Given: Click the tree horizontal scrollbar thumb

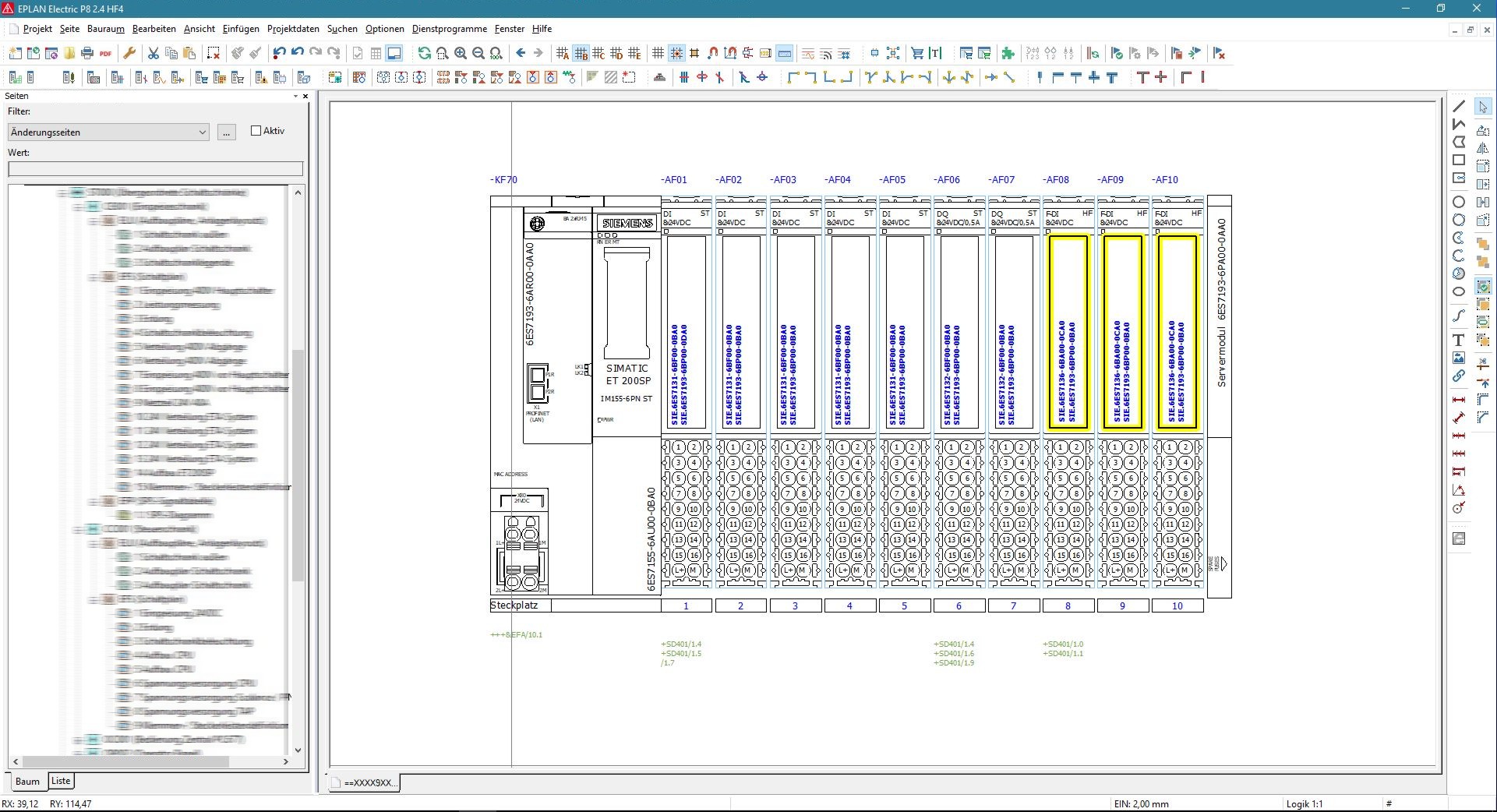Looking at the screenshot, I should pos(126,761).
